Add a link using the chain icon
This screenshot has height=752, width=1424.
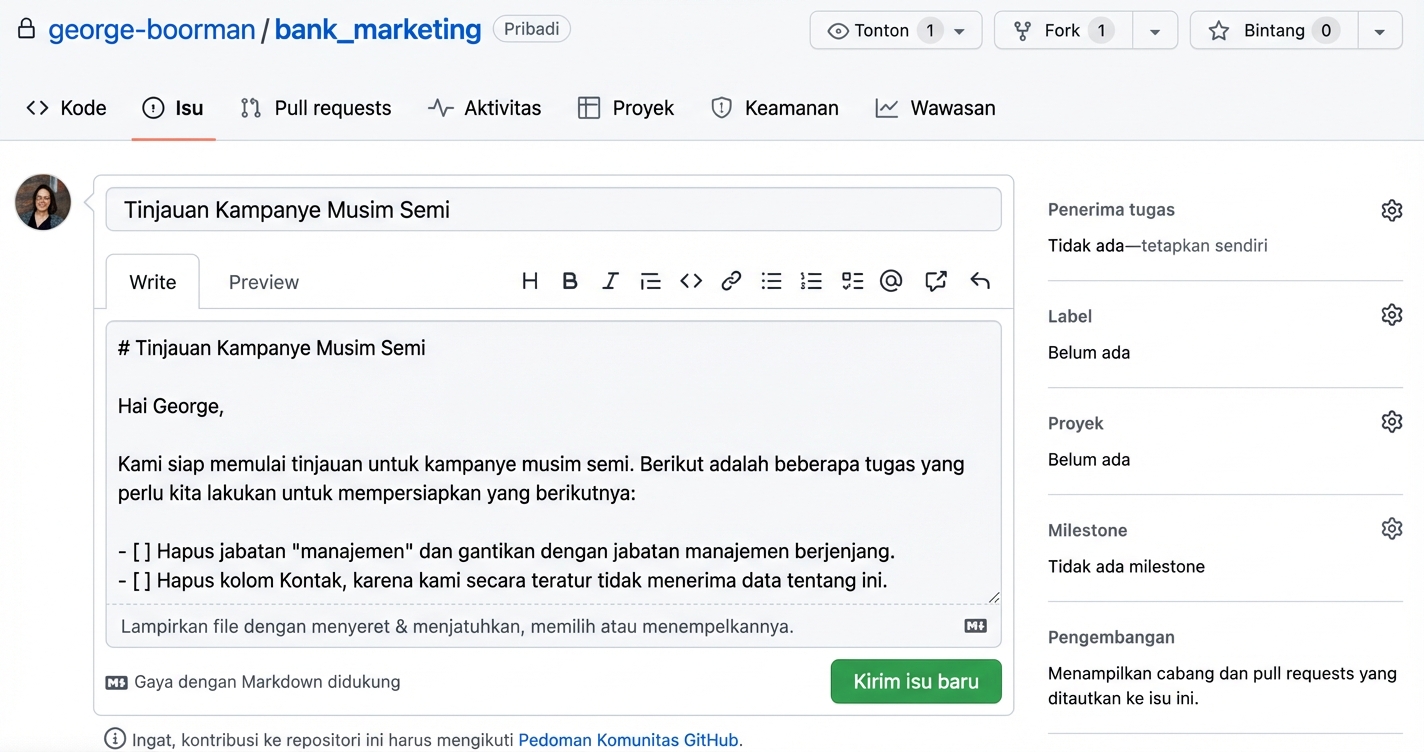point(731,281)
